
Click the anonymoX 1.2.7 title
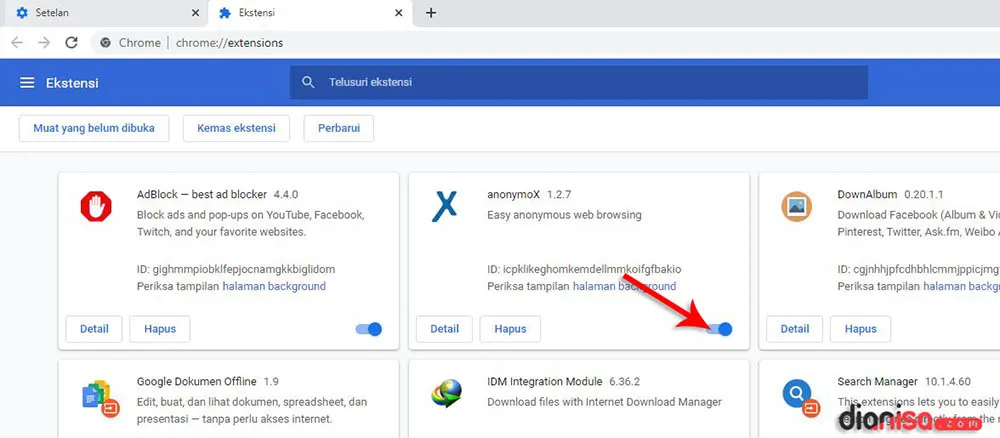point(529,194)
